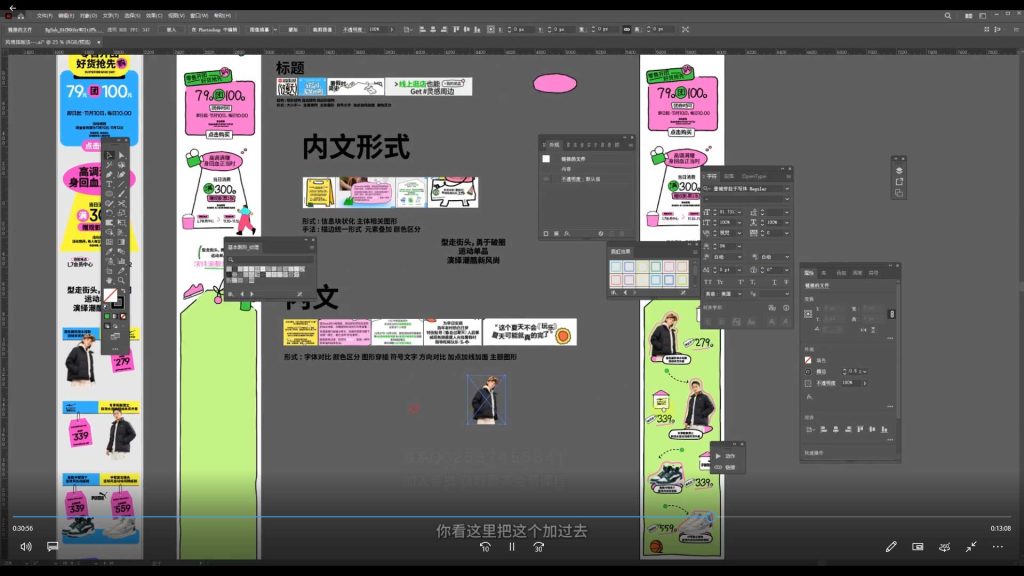Select the selected person image on canvas

487,398
